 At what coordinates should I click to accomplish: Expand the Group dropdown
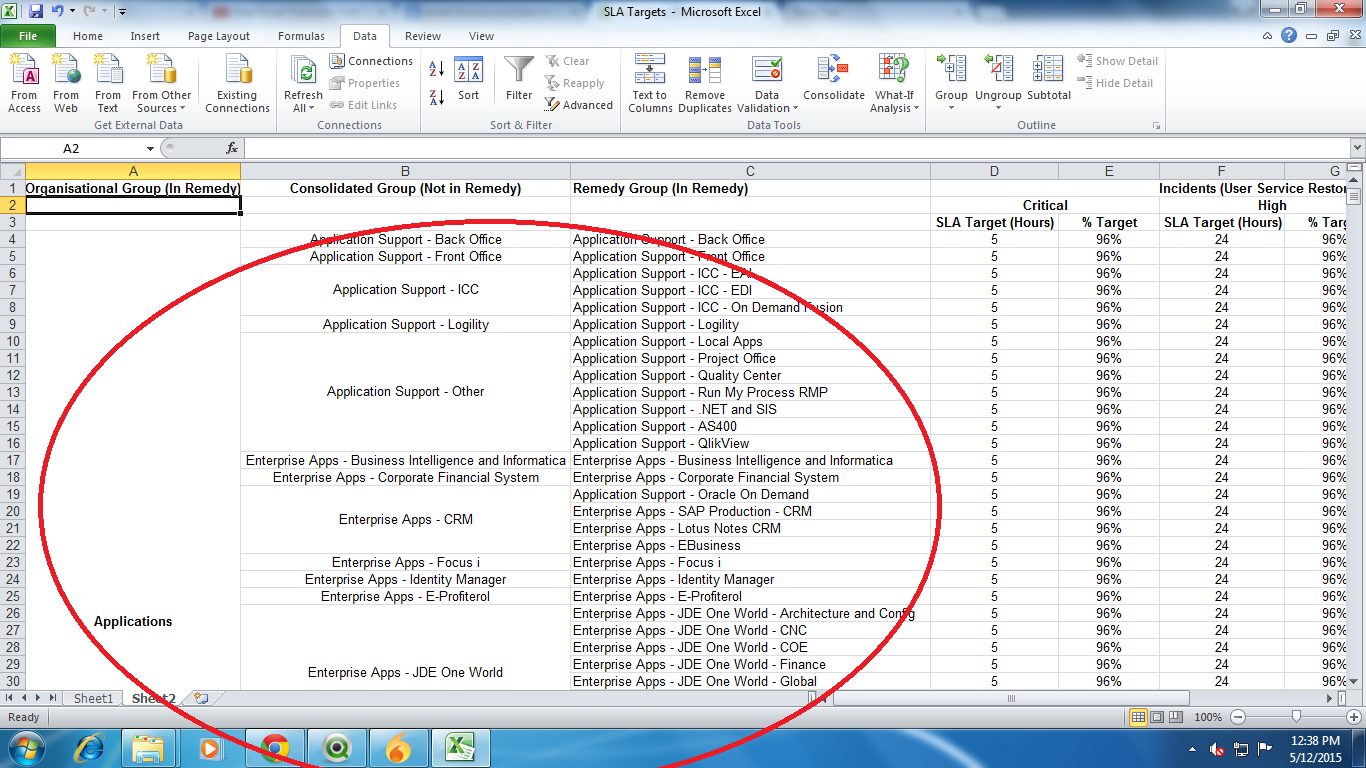951,108
